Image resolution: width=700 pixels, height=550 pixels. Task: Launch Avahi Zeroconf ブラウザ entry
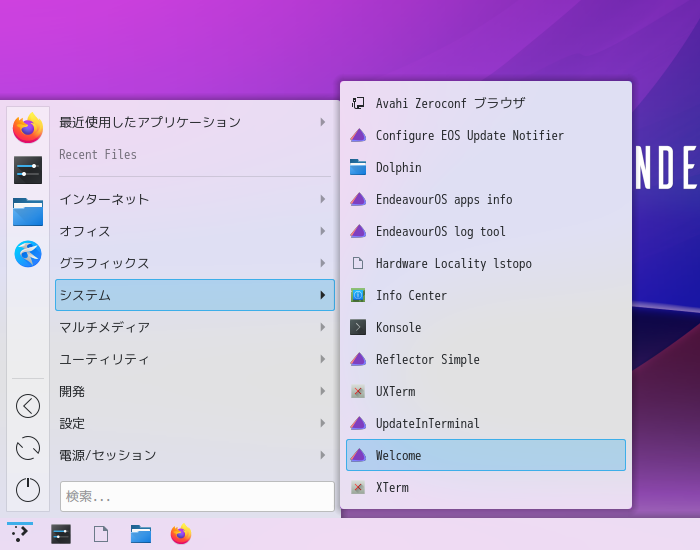(x=486, y=103)
